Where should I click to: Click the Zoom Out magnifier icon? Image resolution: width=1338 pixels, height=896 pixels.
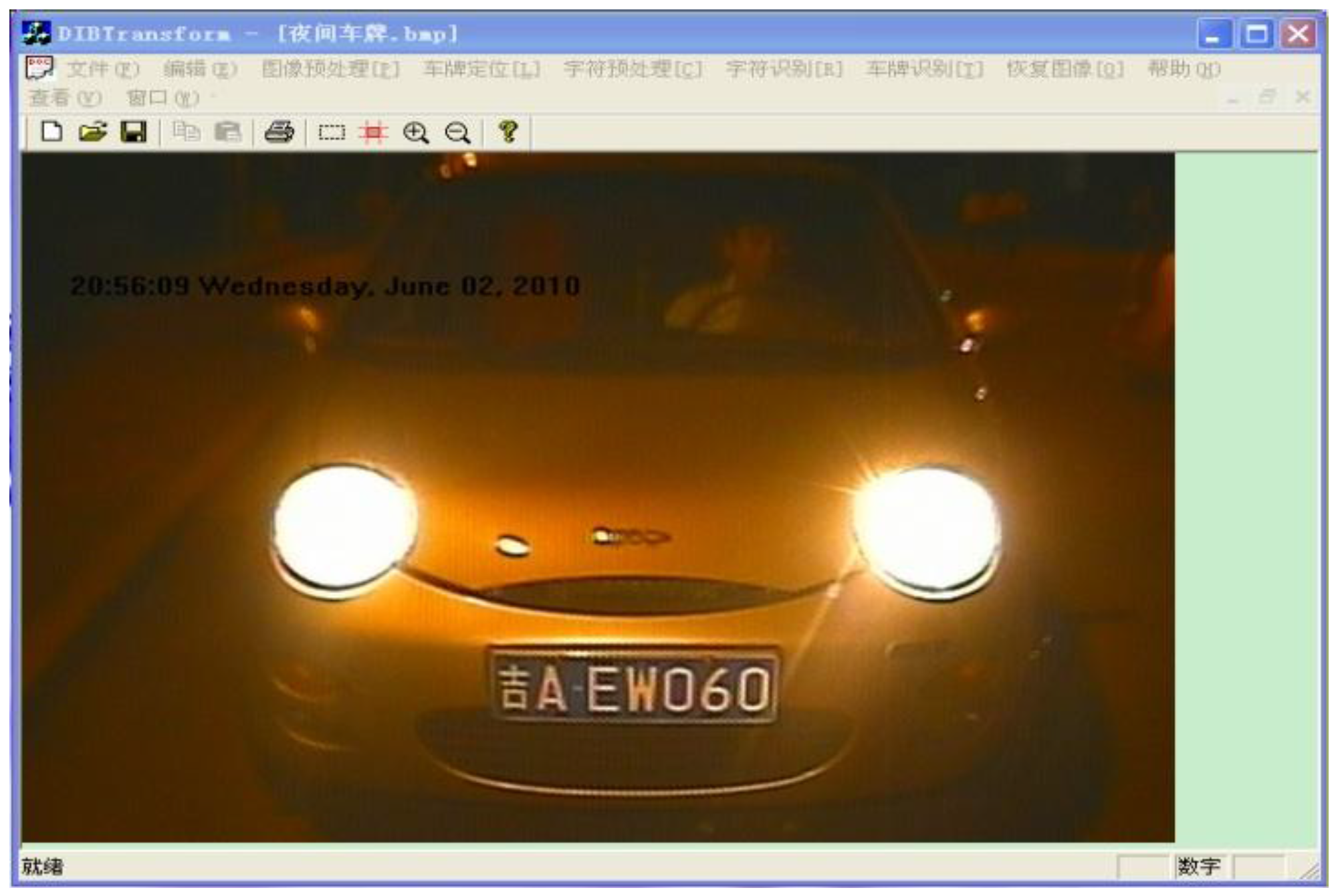coord(457,132)
